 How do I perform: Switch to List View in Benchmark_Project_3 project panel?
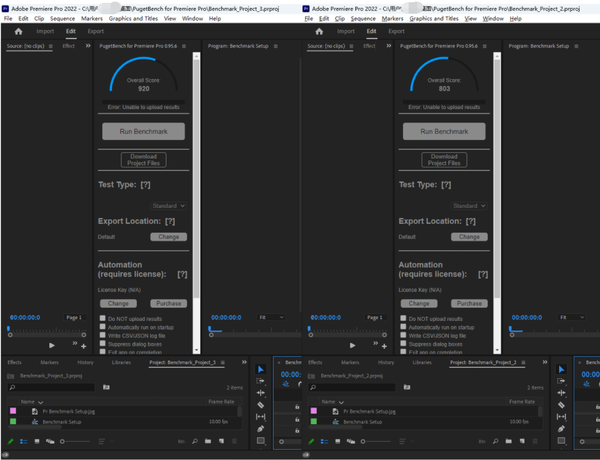pos(24,441)
